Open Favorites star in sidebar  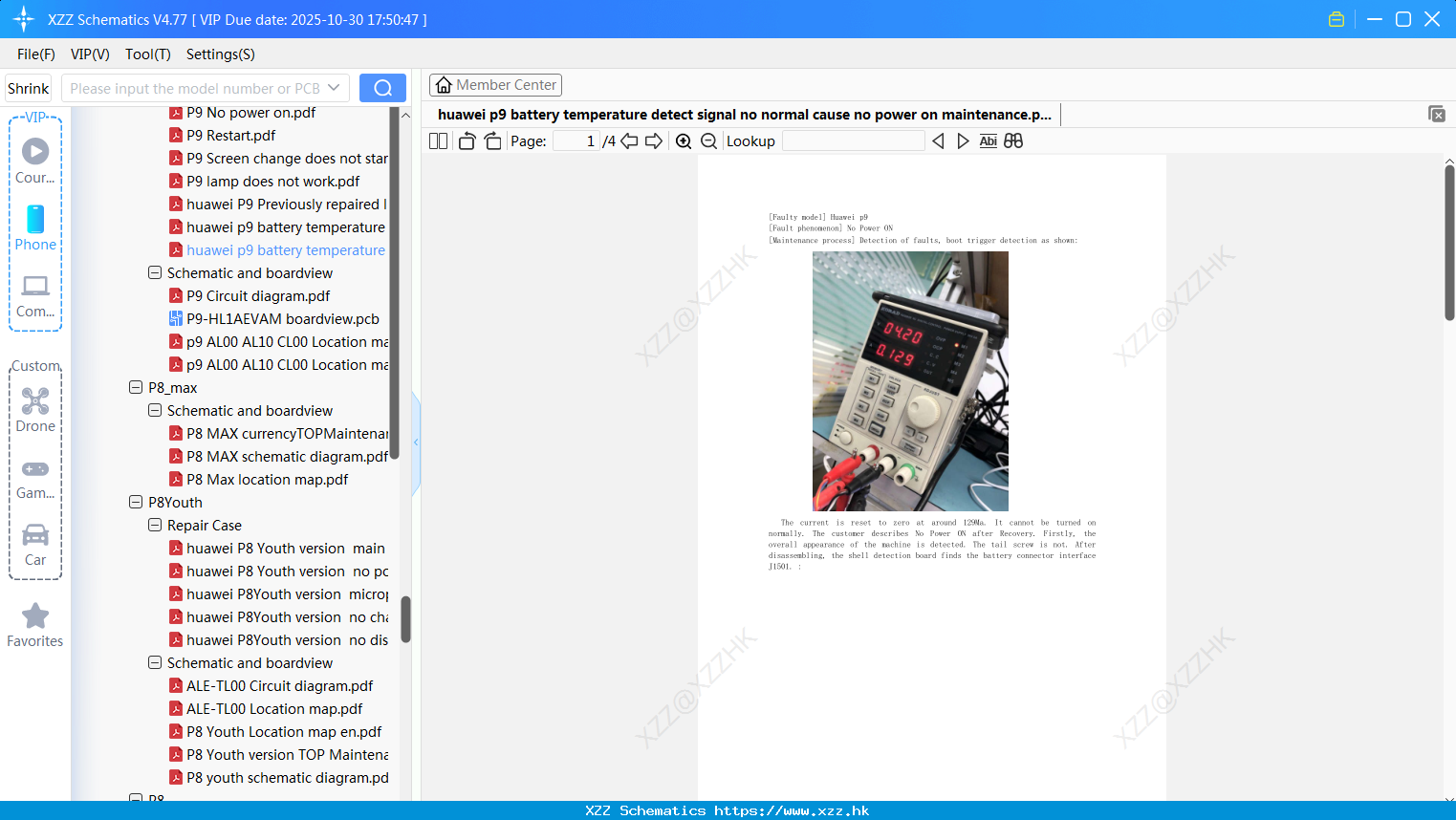click(x=35, y=626)
